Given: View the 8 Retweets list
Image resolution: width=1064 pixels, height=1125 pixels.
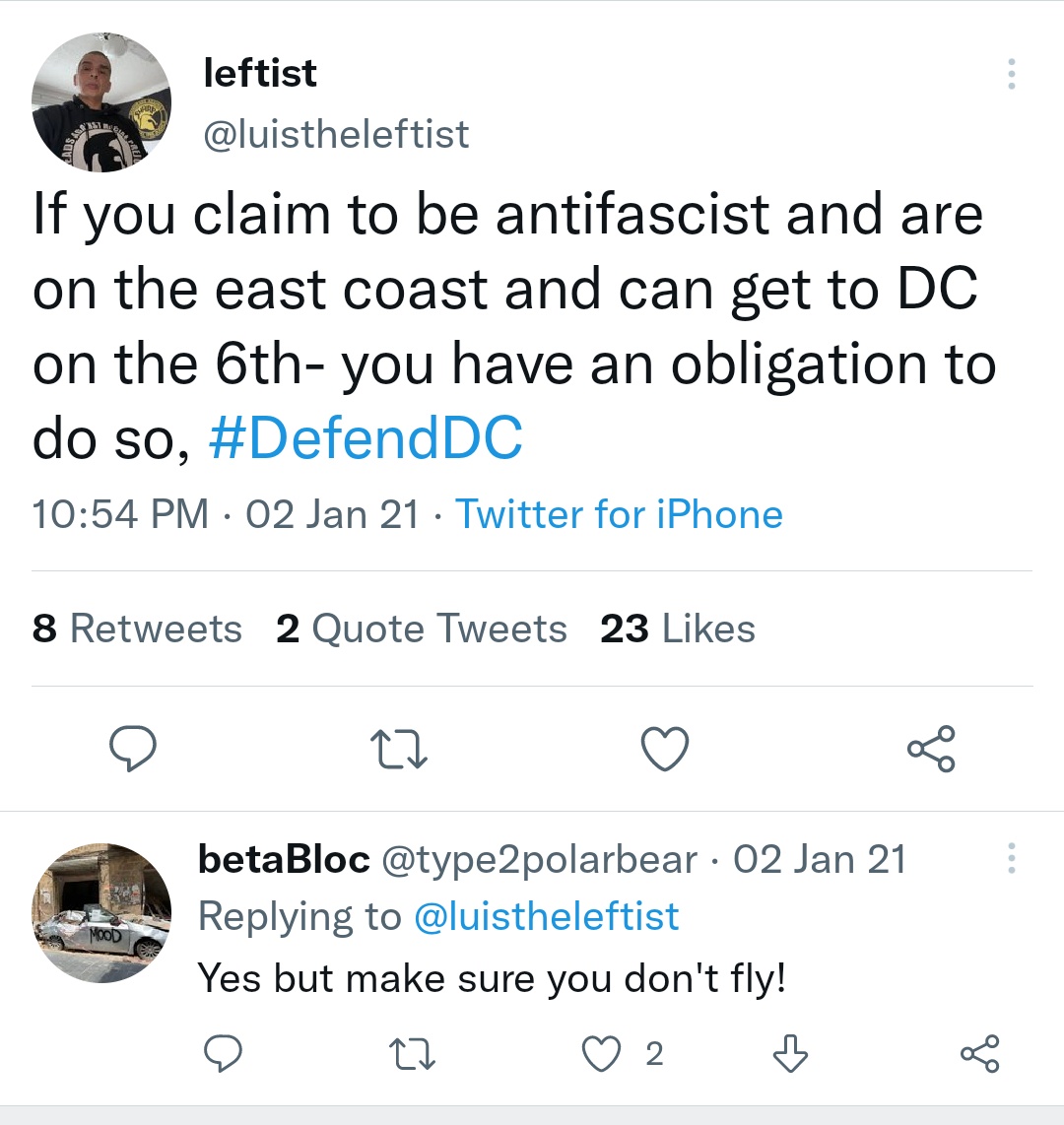Looking at the screenshot, I should coord(137,629).
